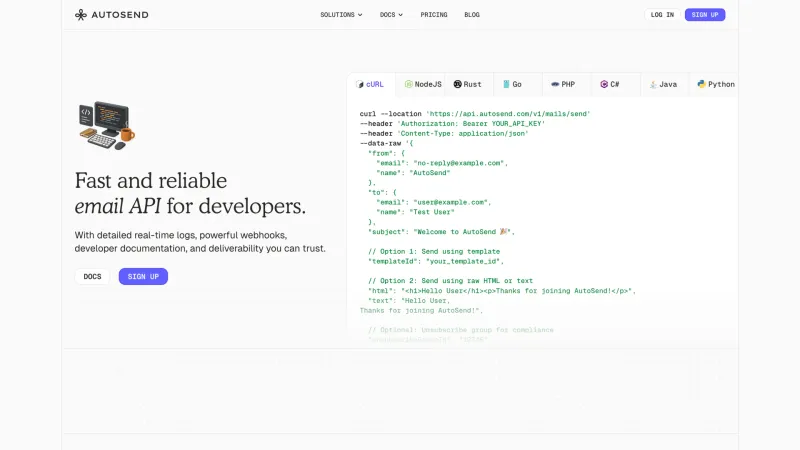Click the AUTOSEND brand name link
This screenshot has width=800, height=450.
(120, 15)
